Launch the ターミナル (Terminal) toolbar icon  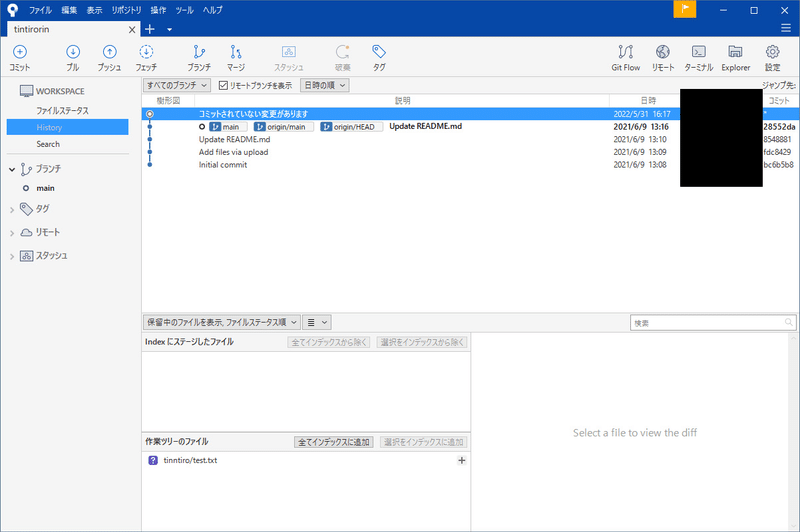698,57
